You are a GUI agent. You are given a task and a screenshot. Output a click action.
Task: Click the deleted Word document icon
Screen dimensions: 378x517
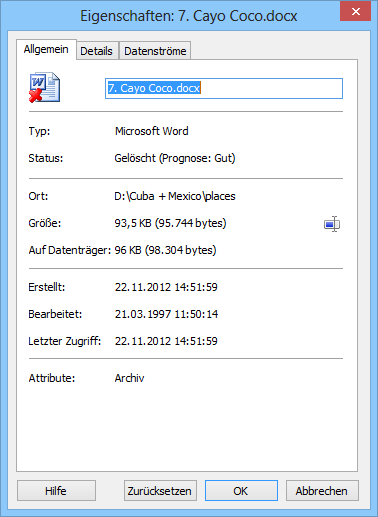pos(44,87)
